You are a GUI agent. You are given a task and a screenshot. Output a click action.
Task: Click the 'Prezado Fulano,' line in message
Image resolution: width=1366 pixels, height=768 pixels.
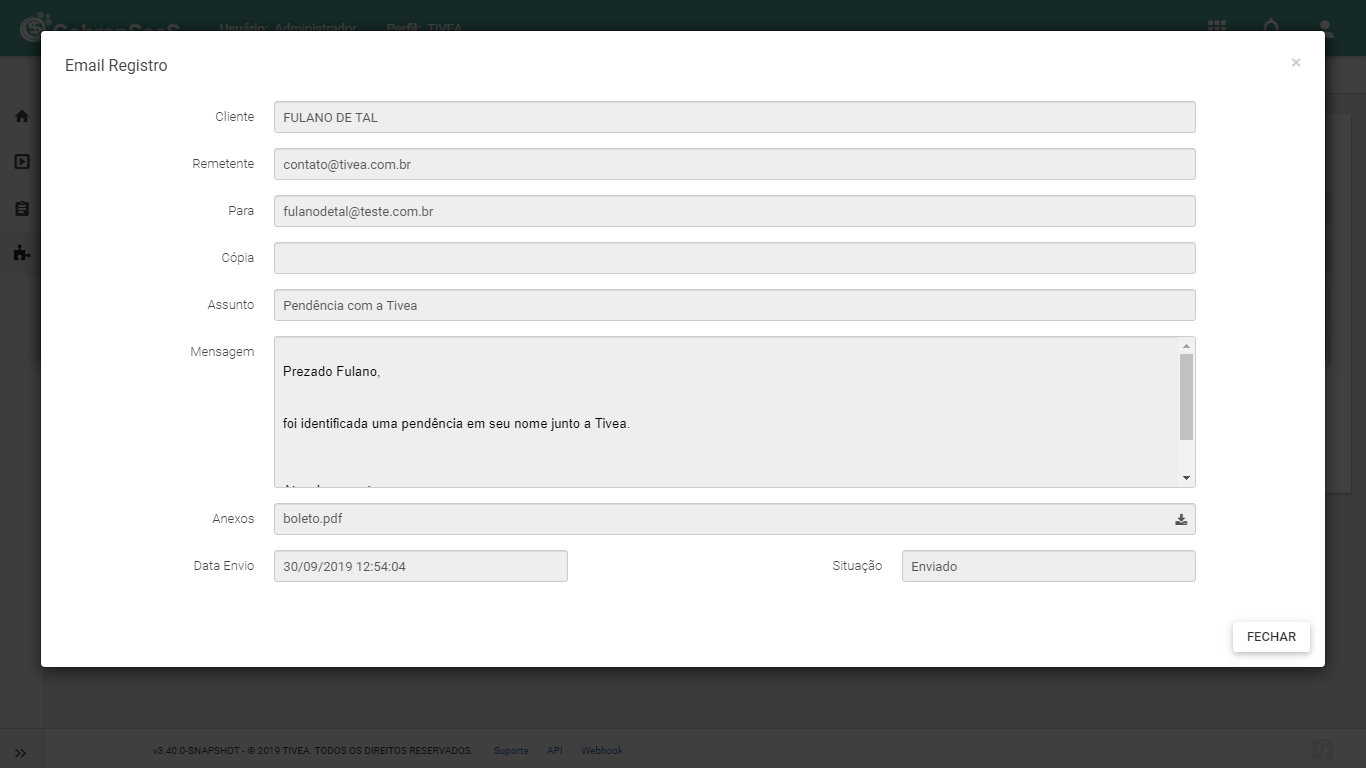332,372
